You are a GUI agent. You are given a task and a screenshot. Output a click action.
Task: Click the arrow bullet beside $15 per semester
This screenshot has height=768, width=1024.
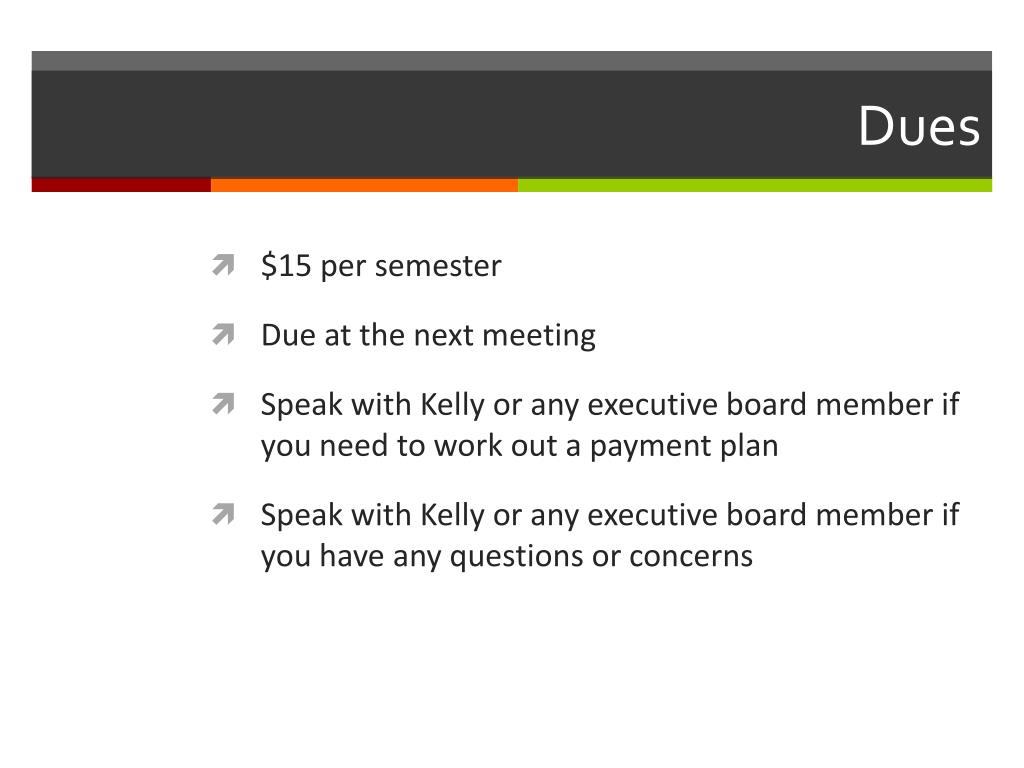[223, 265]
